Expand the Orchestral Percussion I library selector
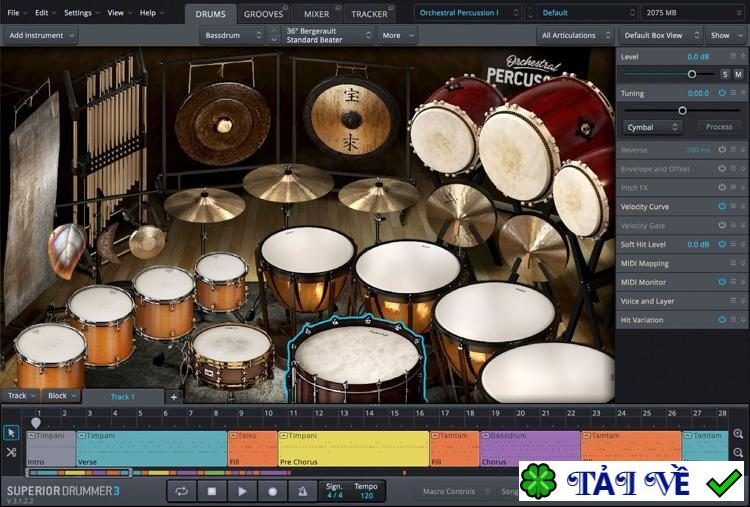This screenshot has width=750, height=507. [468, 13]
